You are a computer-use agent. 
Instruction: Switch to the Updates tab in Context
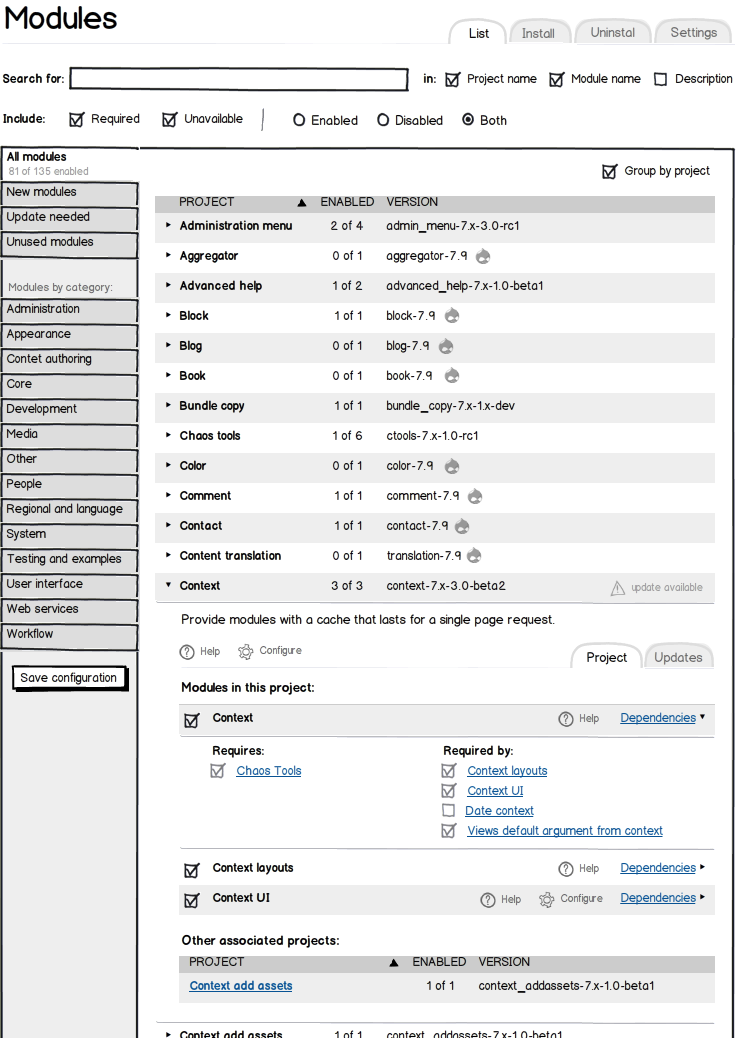click(678, 658)
